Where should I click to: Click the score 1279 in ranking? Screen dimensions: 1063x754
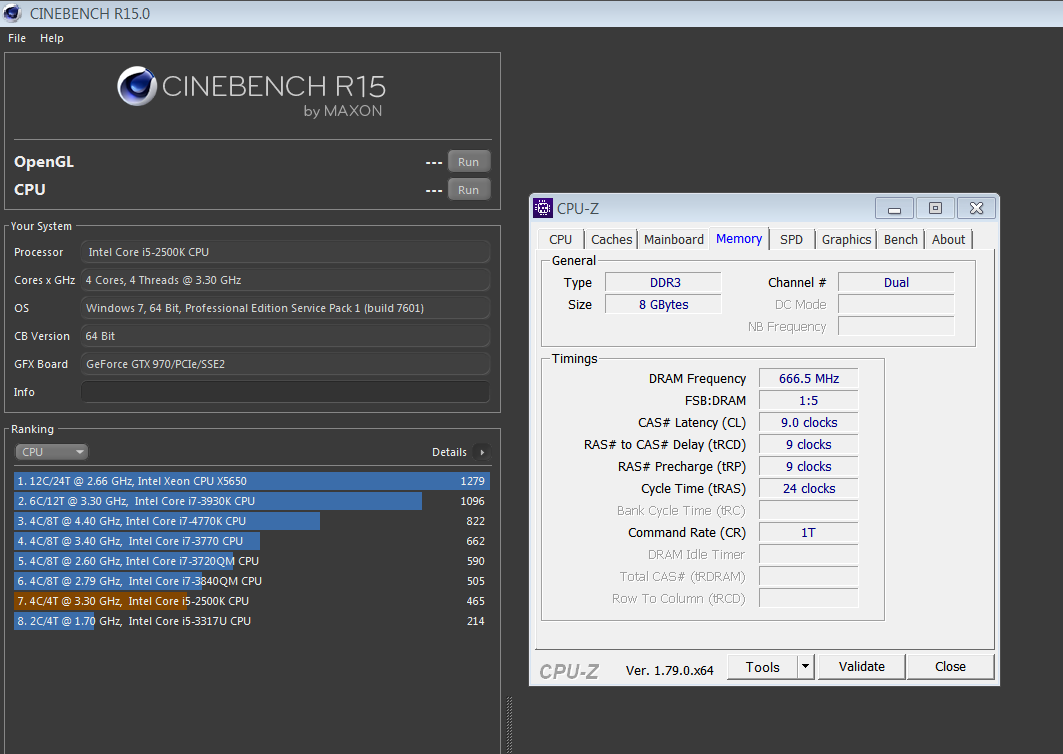(473, 481)
